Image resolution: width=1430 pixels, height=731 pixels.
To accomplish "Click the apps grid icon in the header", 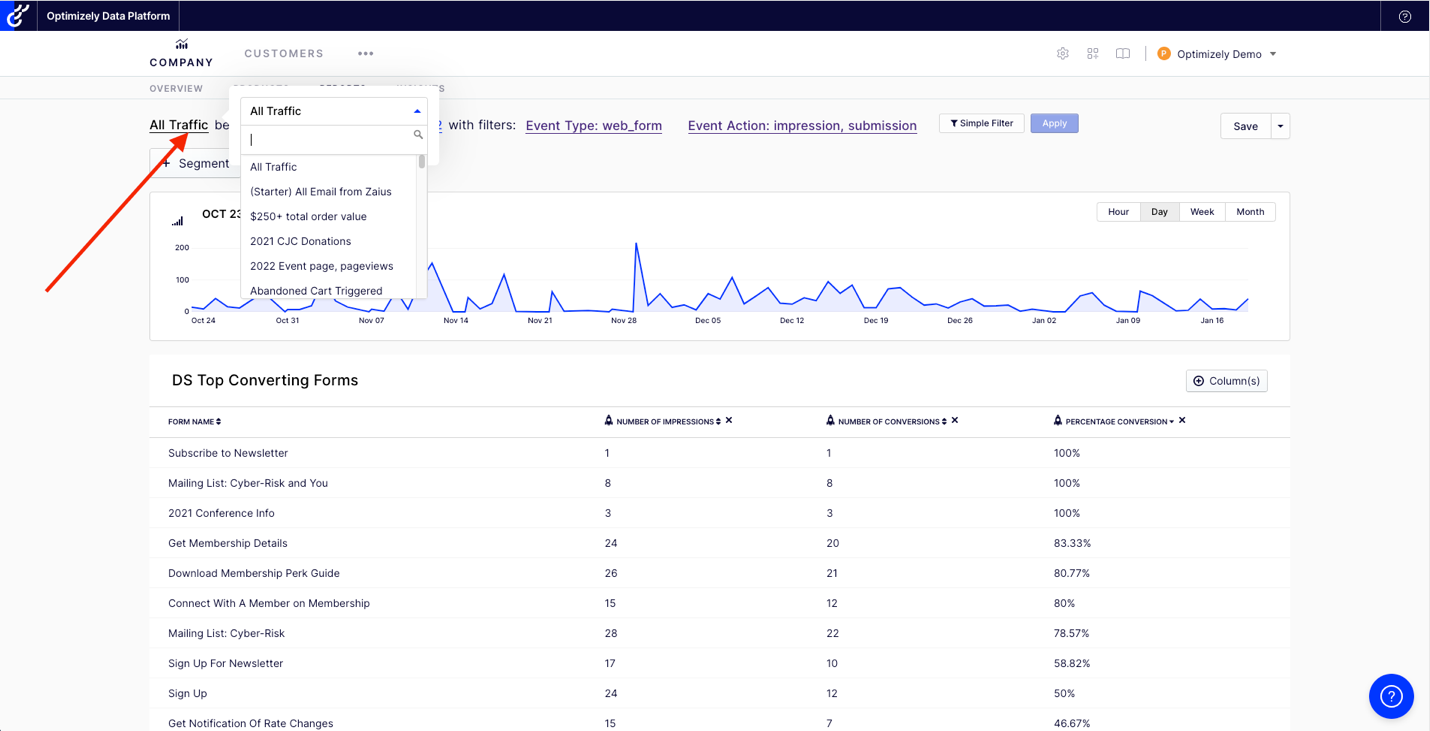I will click(x=1092, y=53).
